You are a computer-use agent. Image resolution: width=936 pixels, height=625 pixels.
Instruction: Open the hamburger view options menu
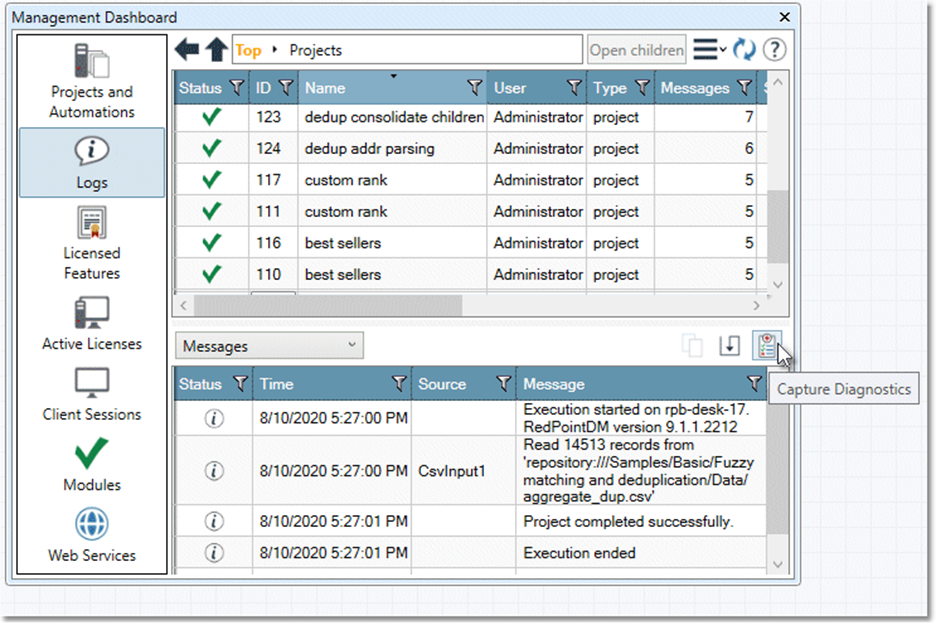coord(709,50)
